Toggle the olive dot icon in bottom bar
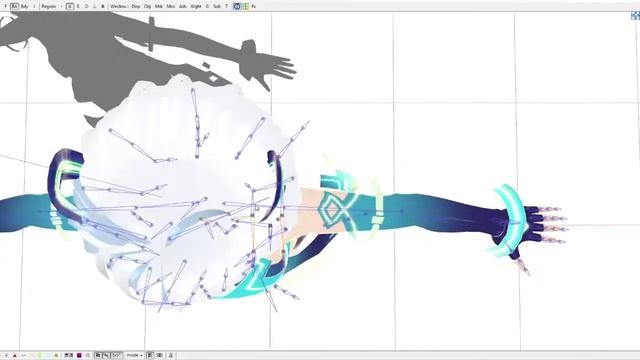Viewport: 640px width, 360px height. 56,356
